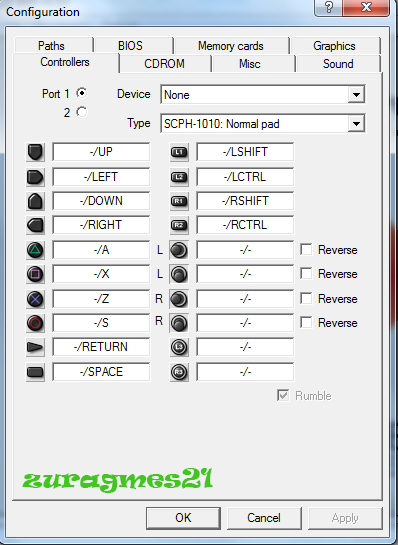Click the OK button
This screenshot has width=398, height=545.
183,518
